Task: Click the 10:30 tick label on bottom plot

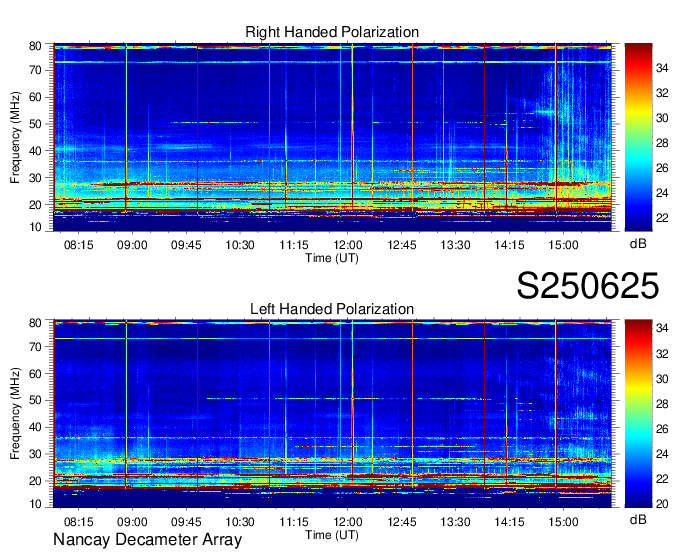Action: pos(240,522)
